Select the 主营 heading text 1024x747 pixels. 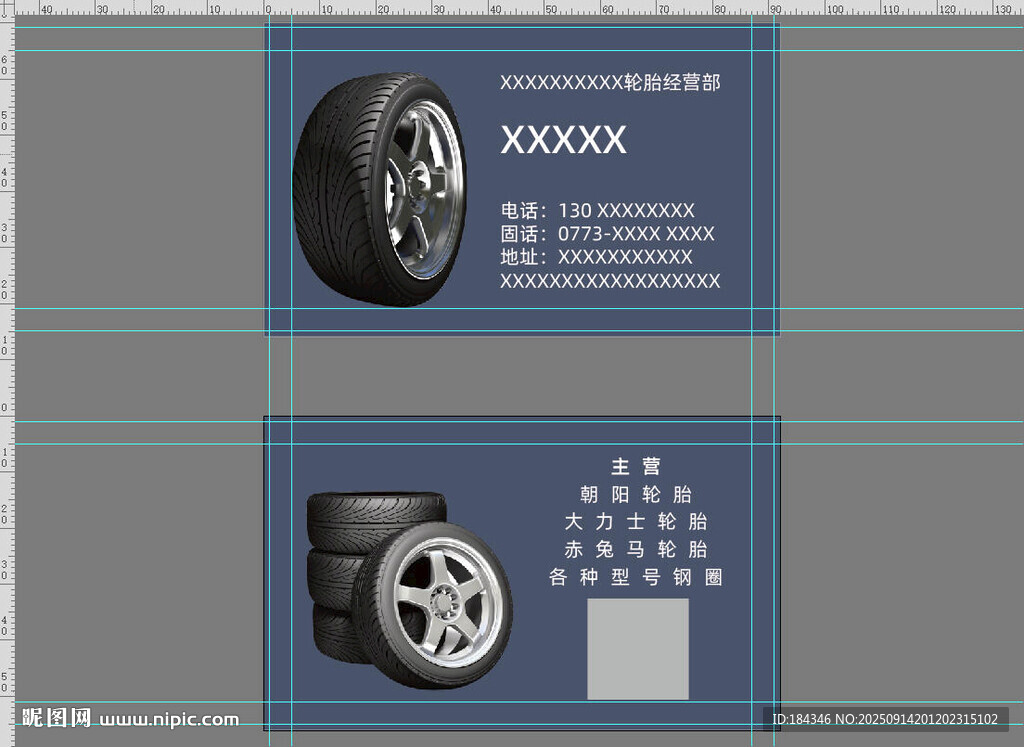coord(636,466)
